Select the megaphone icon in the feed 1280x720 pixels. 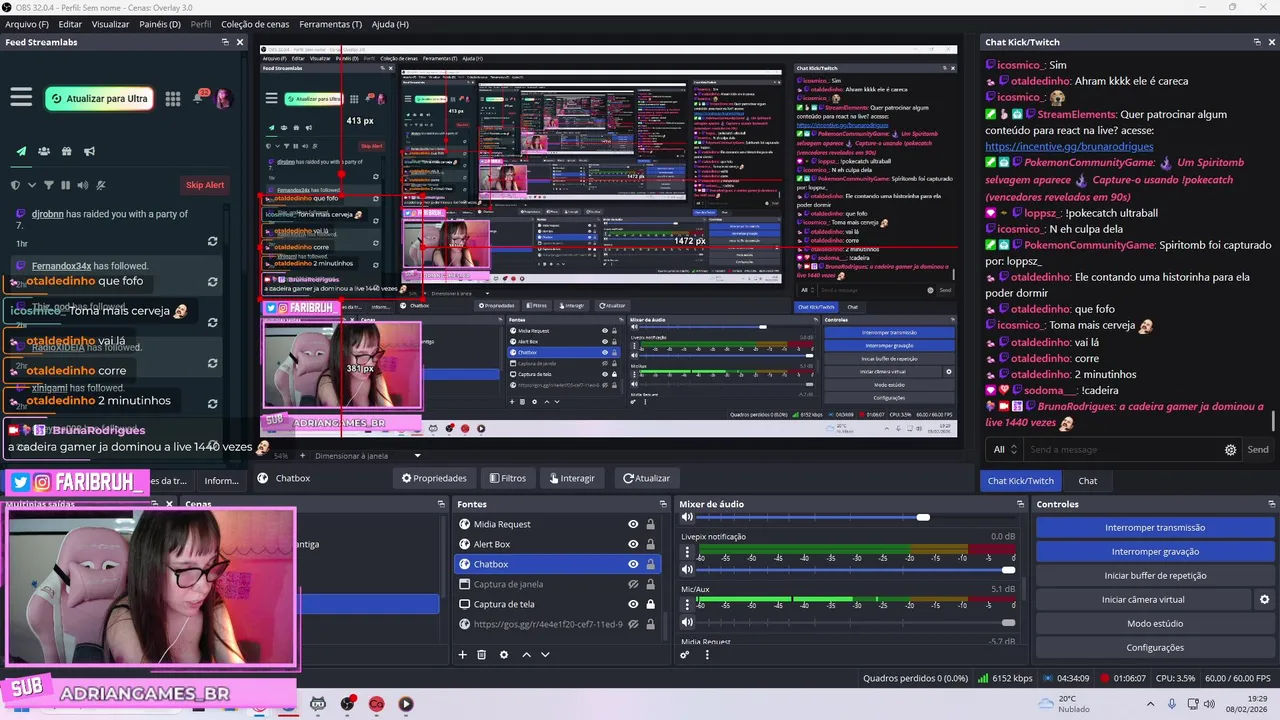89,152
